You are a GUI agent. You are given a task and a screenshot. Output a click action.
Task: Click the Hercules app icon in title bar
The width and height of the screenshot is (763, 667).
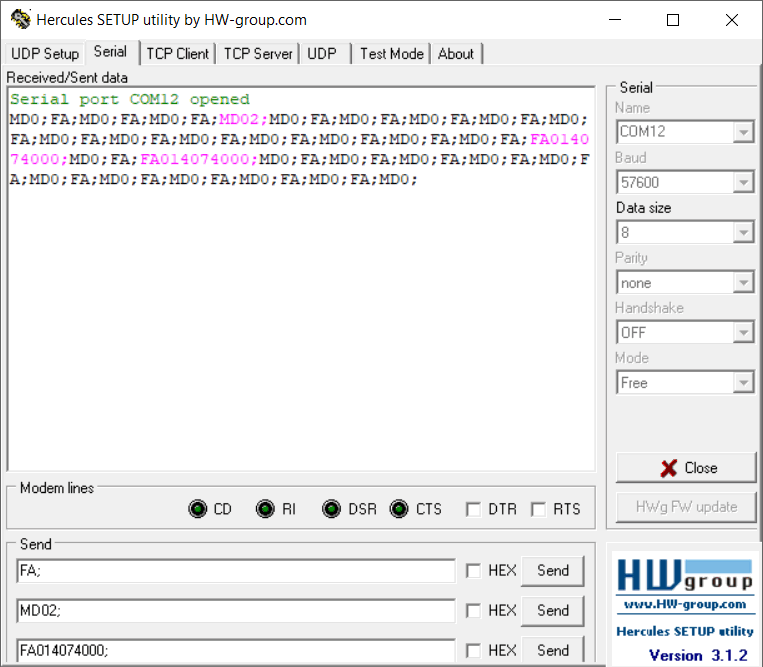[x=19, y=19]
